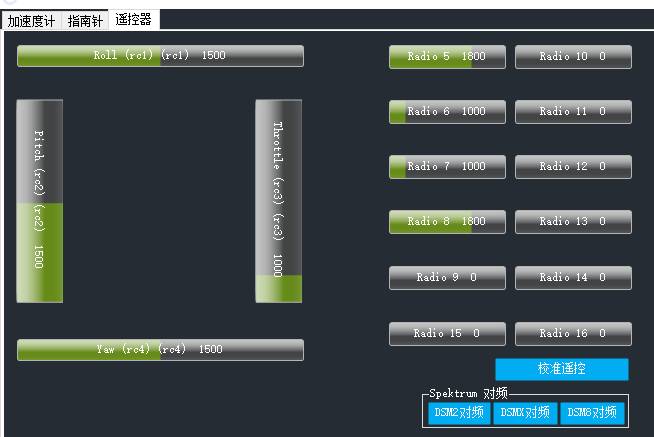The height and width of the screenshot is (437, 654).
Task: Select the Radio 6 channel bar
Action: tap(446, 112)
